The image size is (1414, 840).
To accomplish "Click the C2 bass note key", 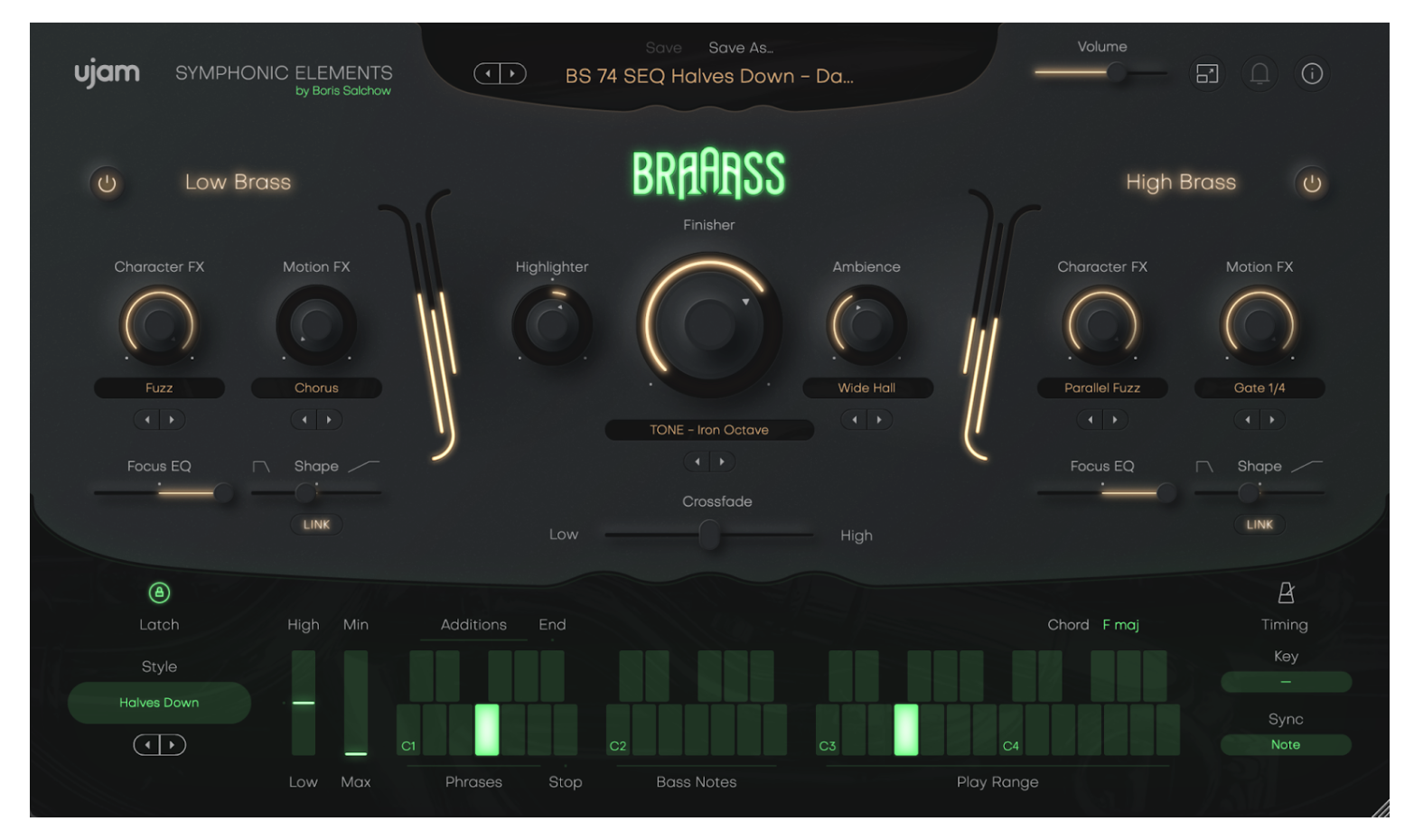I will [618, 730].
